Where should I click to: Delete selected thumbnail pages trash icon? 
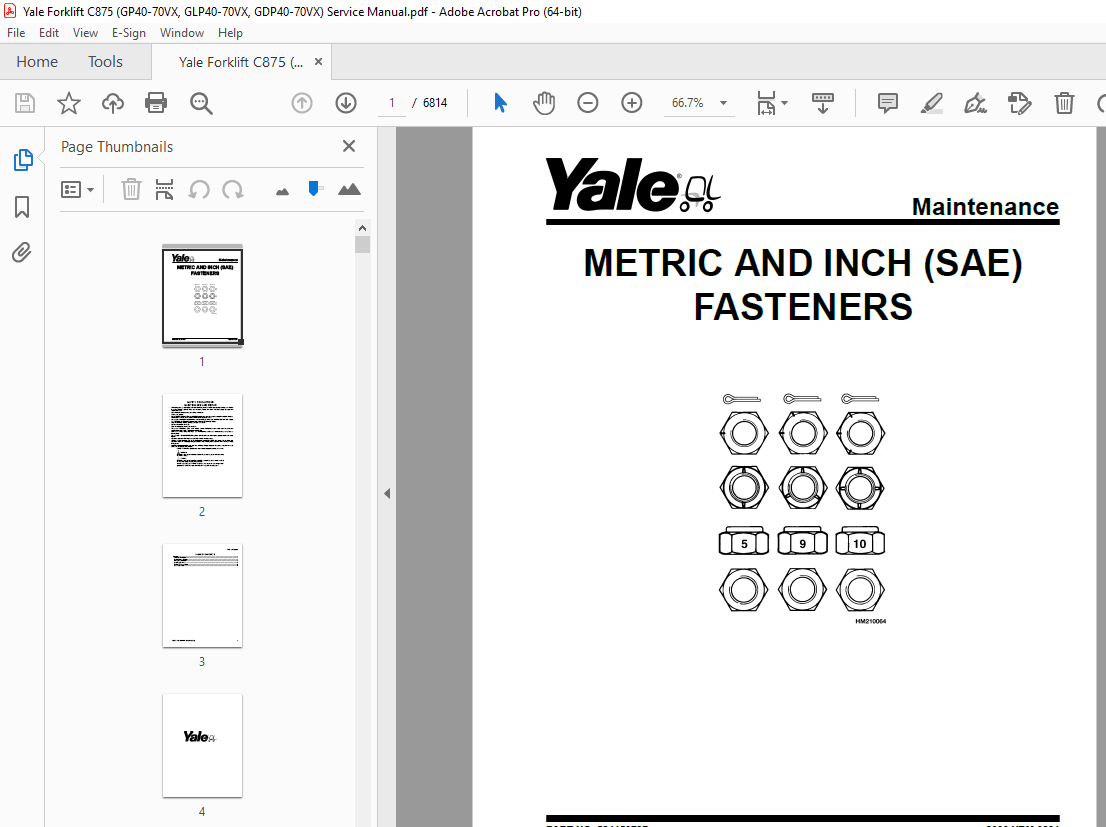[131, 189]
